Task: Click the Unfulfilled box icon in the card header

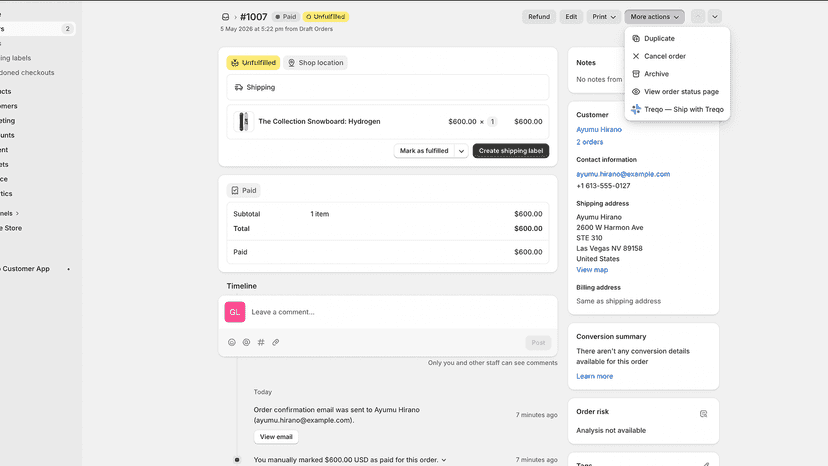Action: click(235, 63)
